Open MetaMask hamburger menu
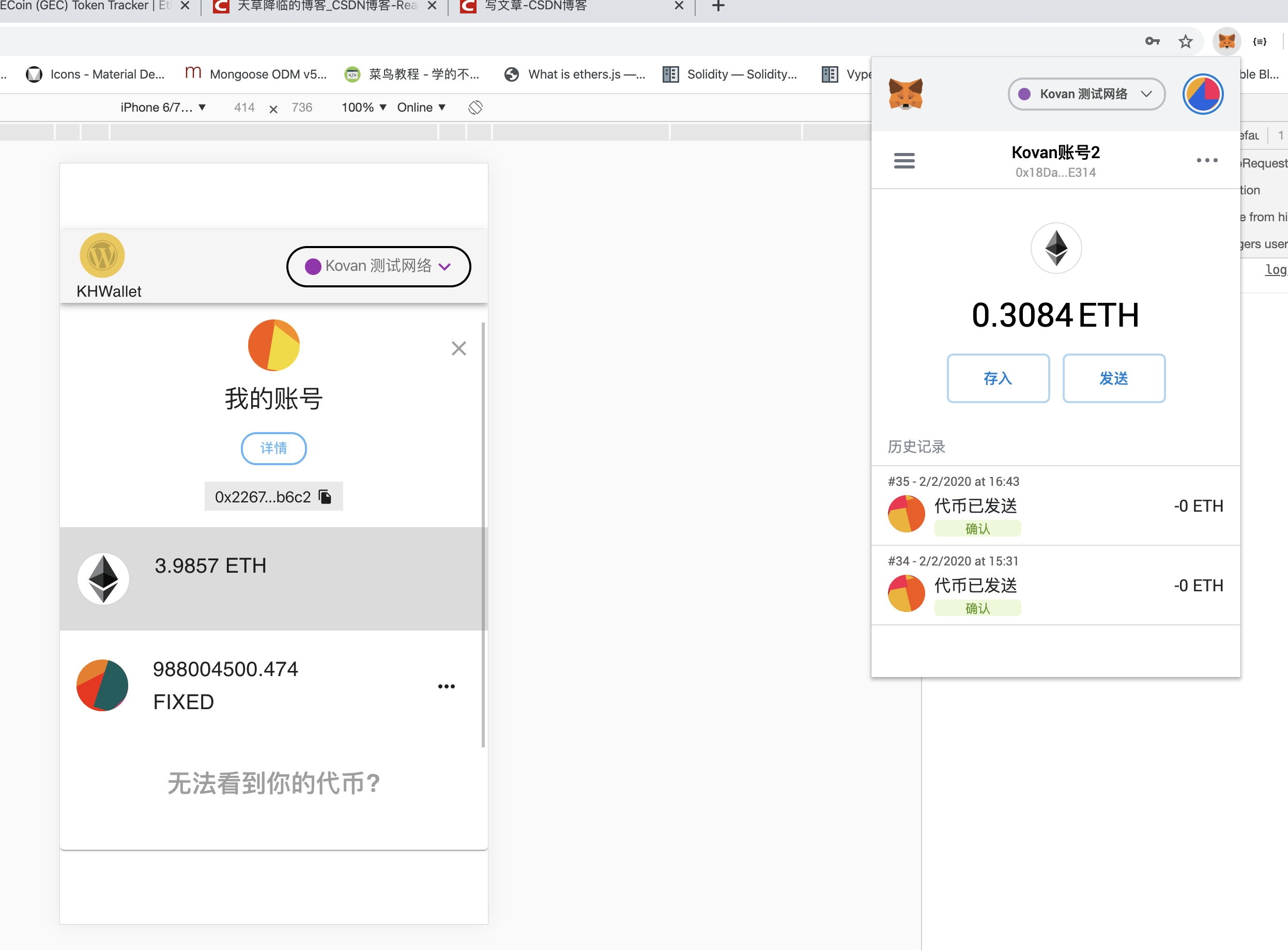Image resolution: width=1288 pixels, height=950 pixels. pyautogui.click(x=904, y=160)
